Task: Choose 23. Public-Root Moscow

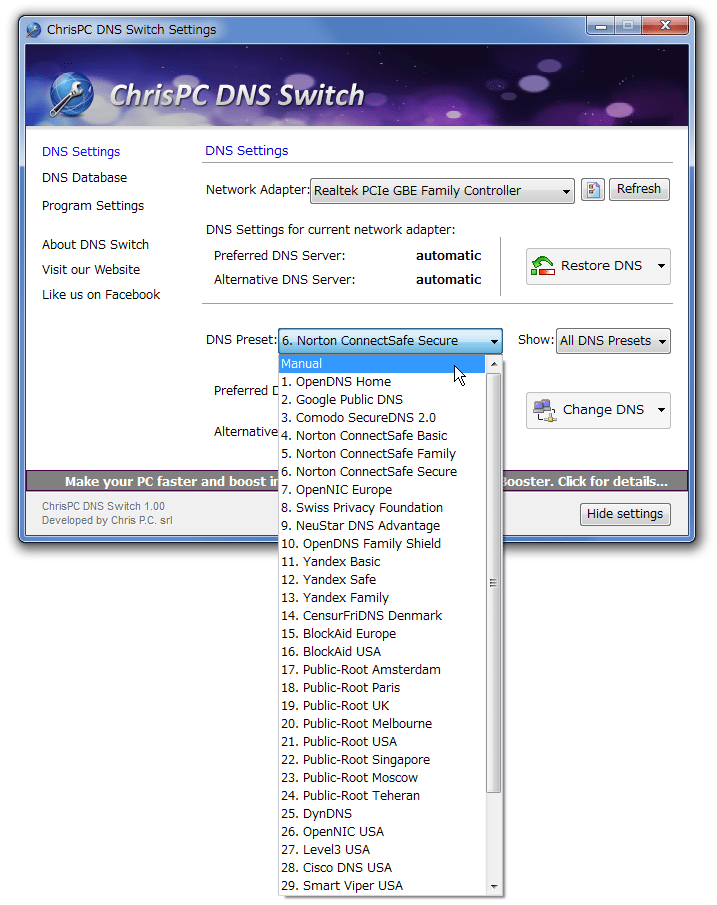Action: coord(382,777)
